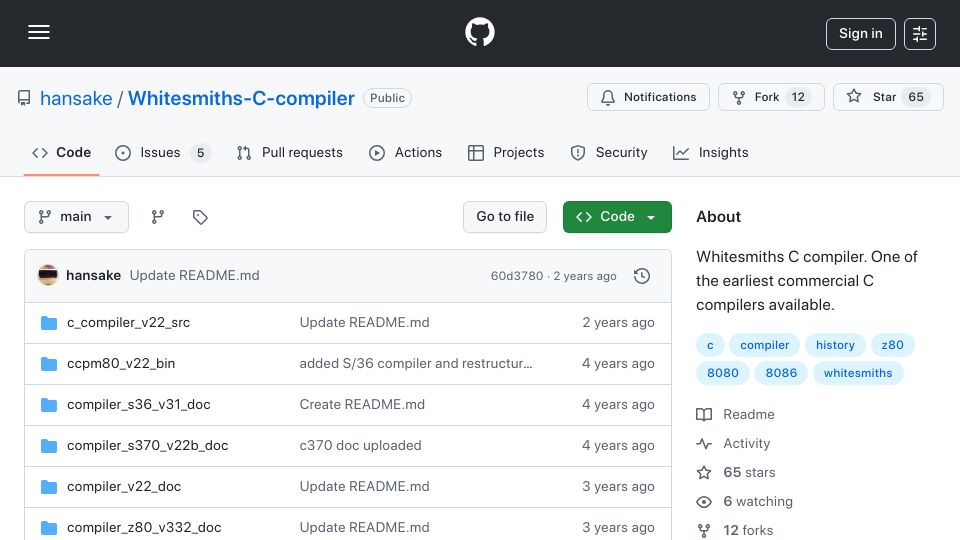Open the ccpm80_v22_bin folder
Viewport: 960px width, 540px height.
(x=121, y=364)
